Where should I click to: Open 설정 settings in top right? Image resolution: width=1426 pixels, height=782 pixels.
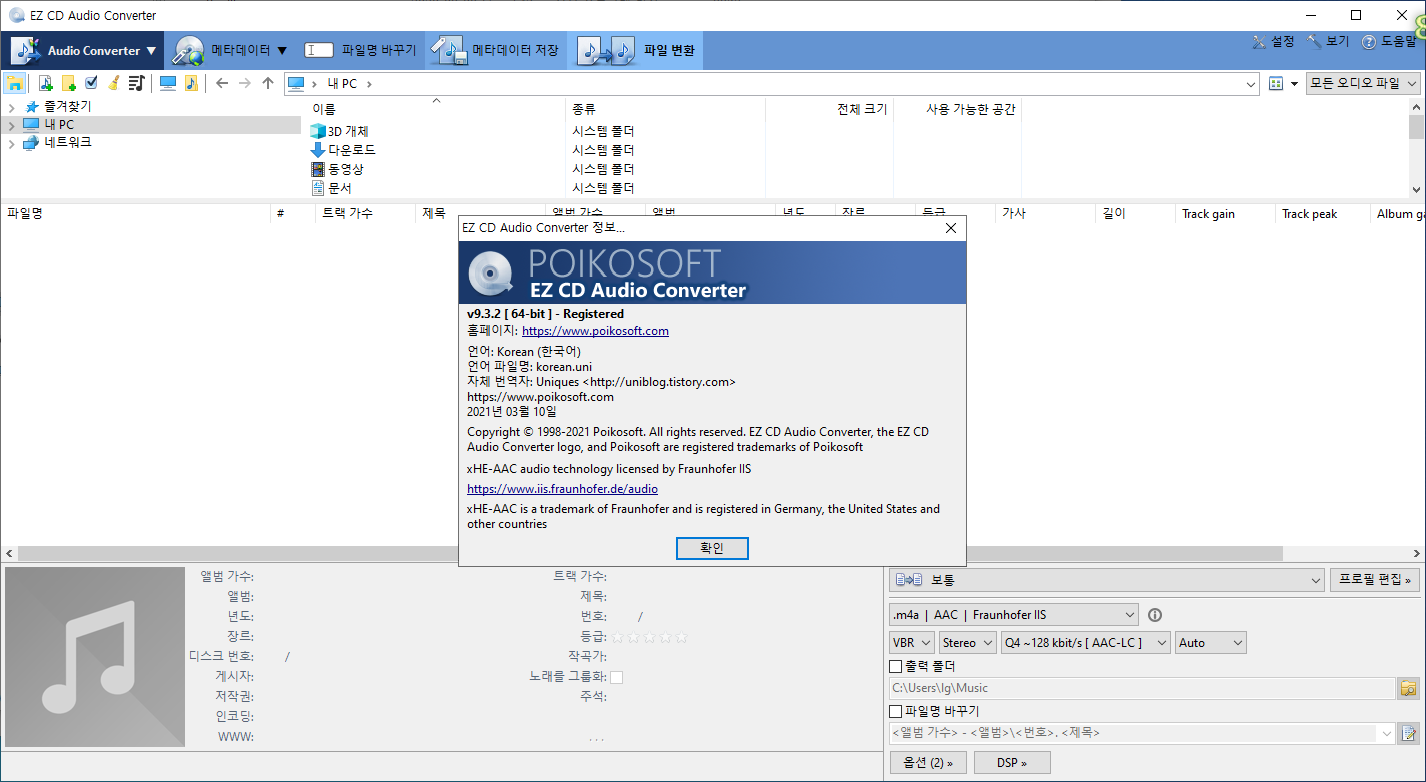pos(1273,42)
